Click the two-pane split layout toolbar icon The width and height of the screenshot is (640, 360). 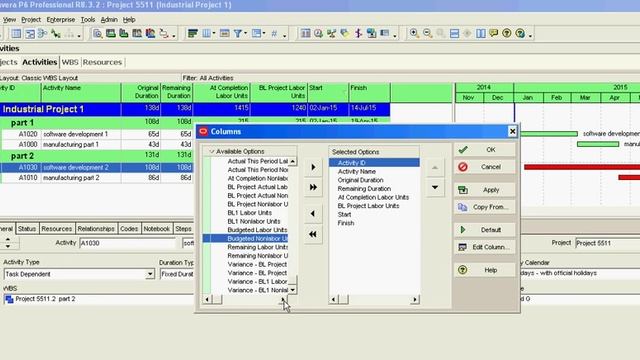pos(480,33)
